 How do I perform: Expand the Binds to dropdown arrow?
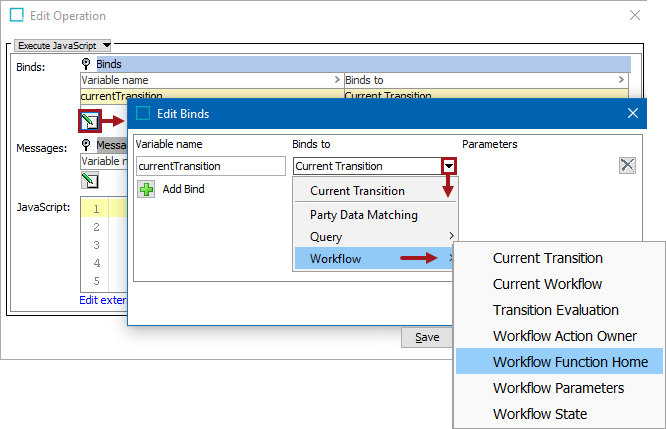pos(450,166)
